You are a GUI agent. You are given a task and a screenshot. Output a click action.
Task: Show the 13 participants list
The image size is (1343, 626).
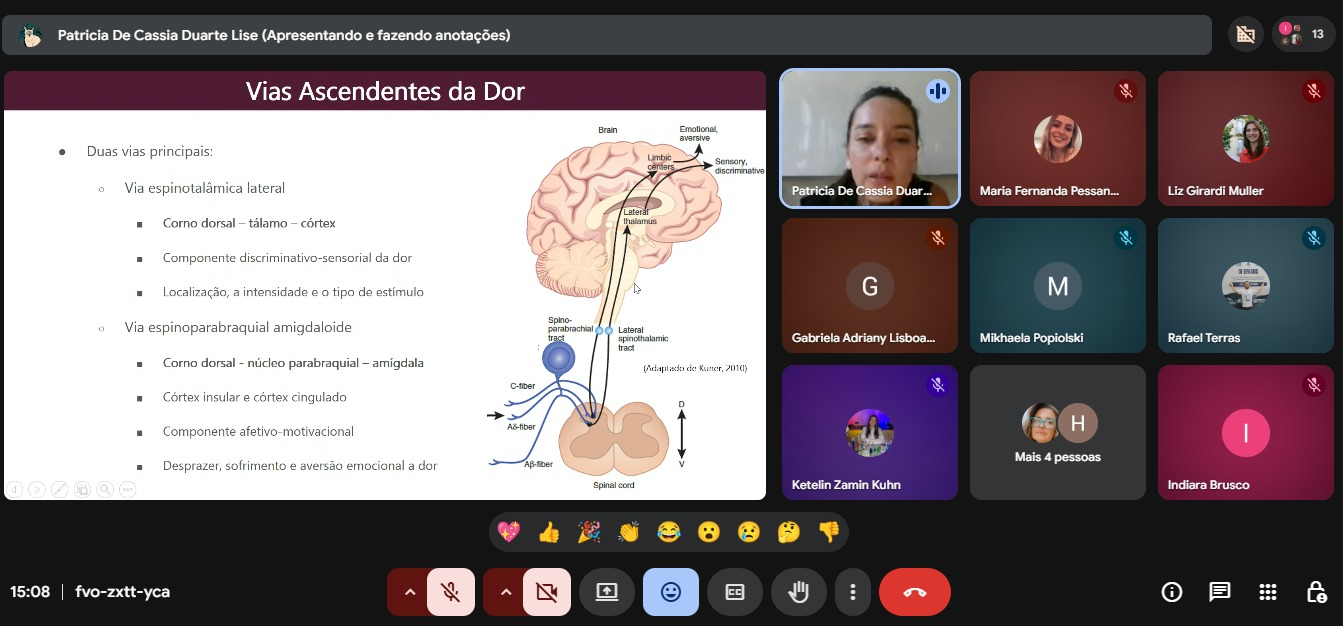1302,34
